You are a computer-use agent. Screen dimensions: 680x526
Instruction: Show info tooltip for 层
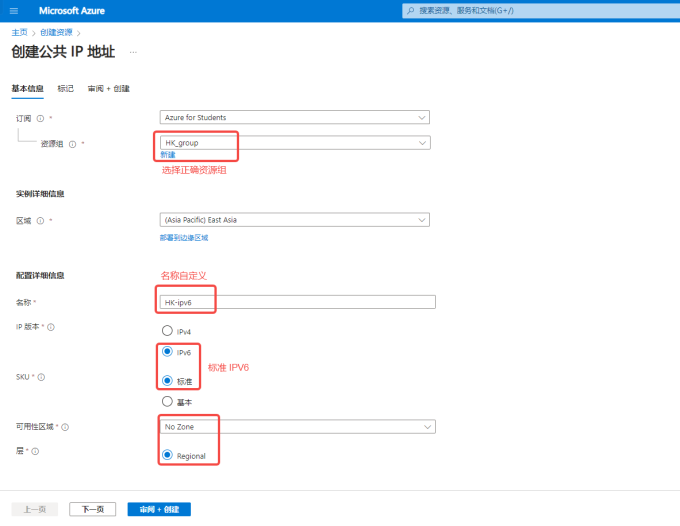tap(35, 451)
